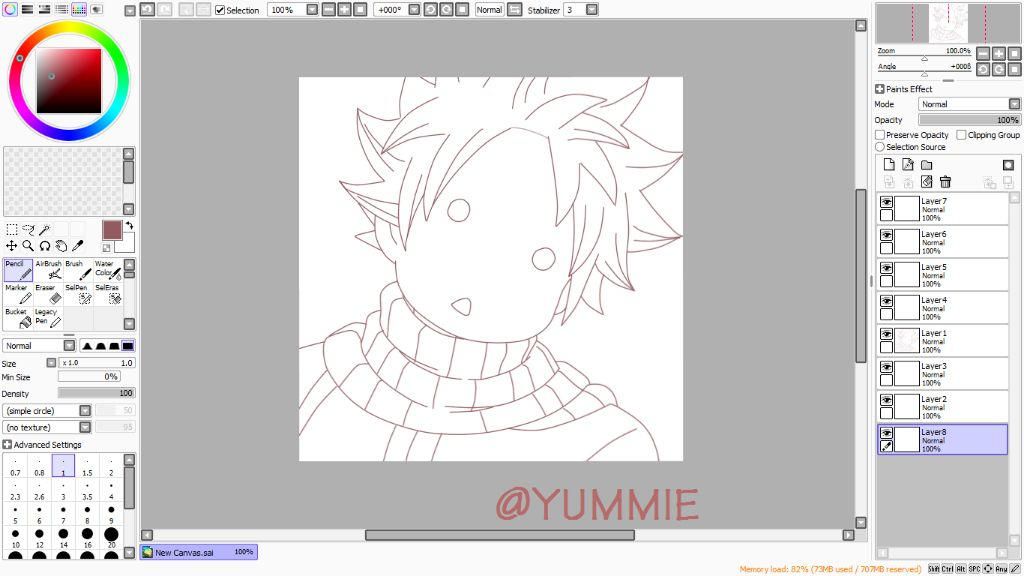The width and height of the screenshot is (1024, 576).
Task: Select the Zoom magnifier tool
Action: coord(28,246)
